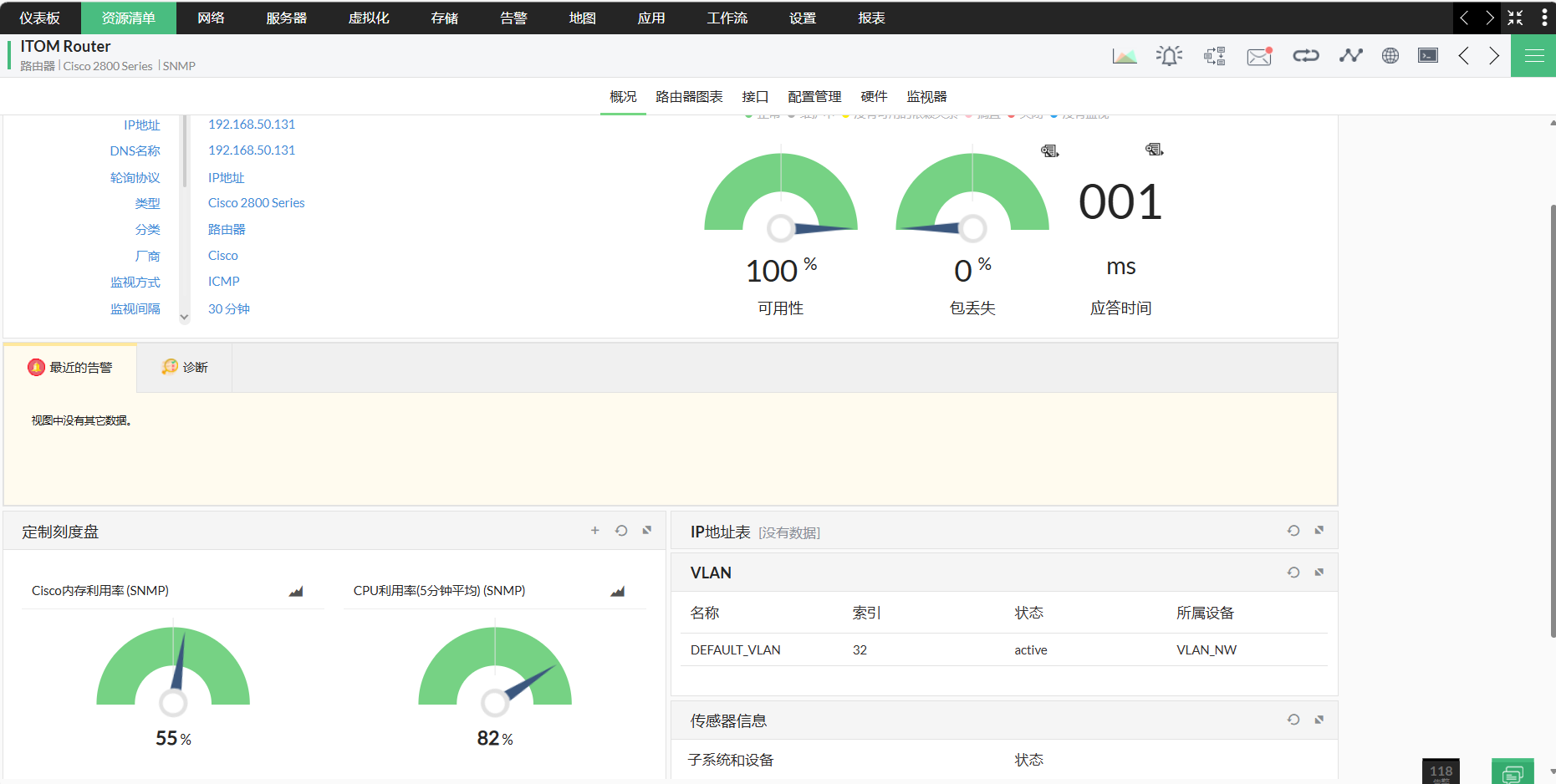This screenshot has height=784, width=1556.
Task: Click the loop arrows icon in toolbar
Action: point(1305,56)
